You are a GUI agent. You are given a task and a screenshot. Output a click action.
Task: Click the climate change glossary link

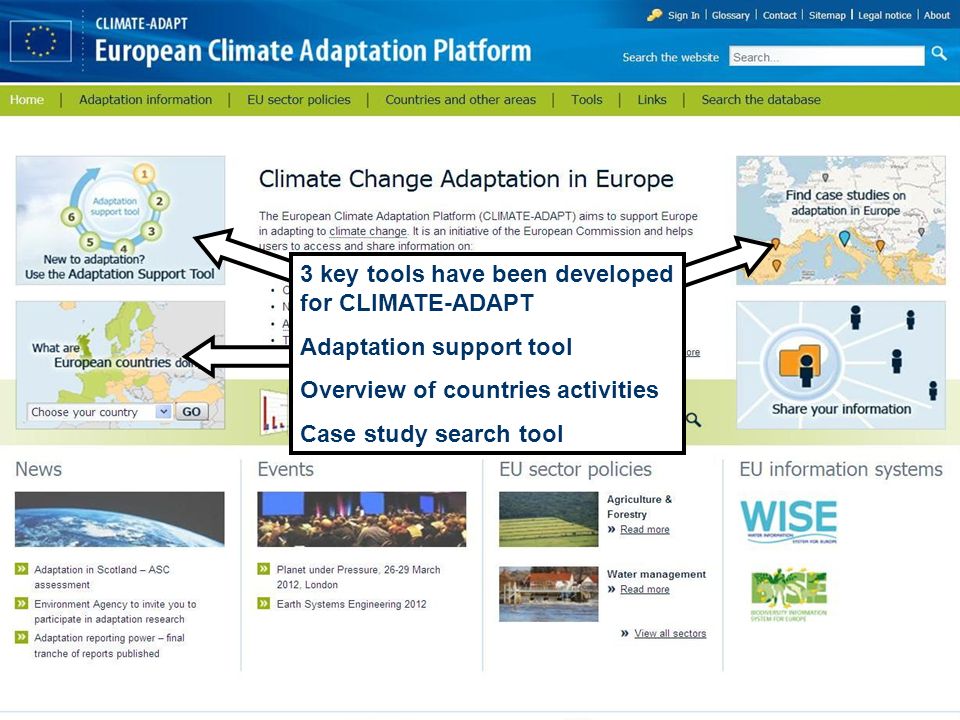point(368,231)
